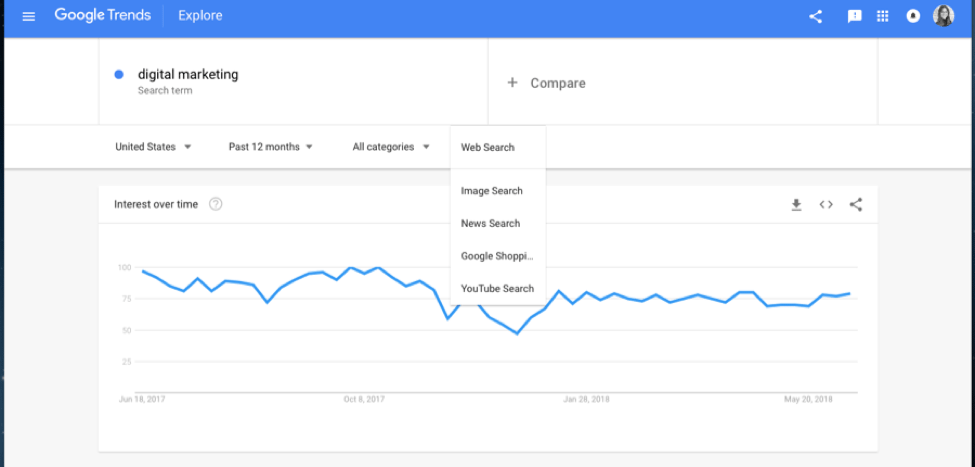975x467 pixels.
Task: Select News Search in the list
Action: pyautogui.click(x=491, y=224)
